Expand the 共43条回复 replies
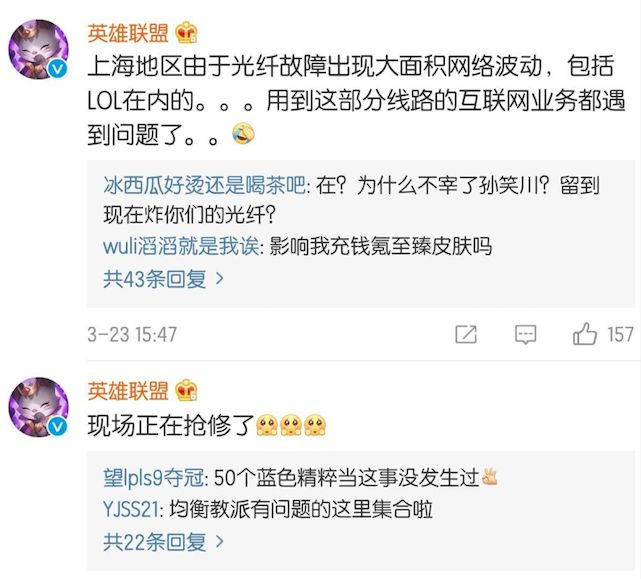Image resolution: width=641 pixels, height=579 pixels. coord(163,277)
